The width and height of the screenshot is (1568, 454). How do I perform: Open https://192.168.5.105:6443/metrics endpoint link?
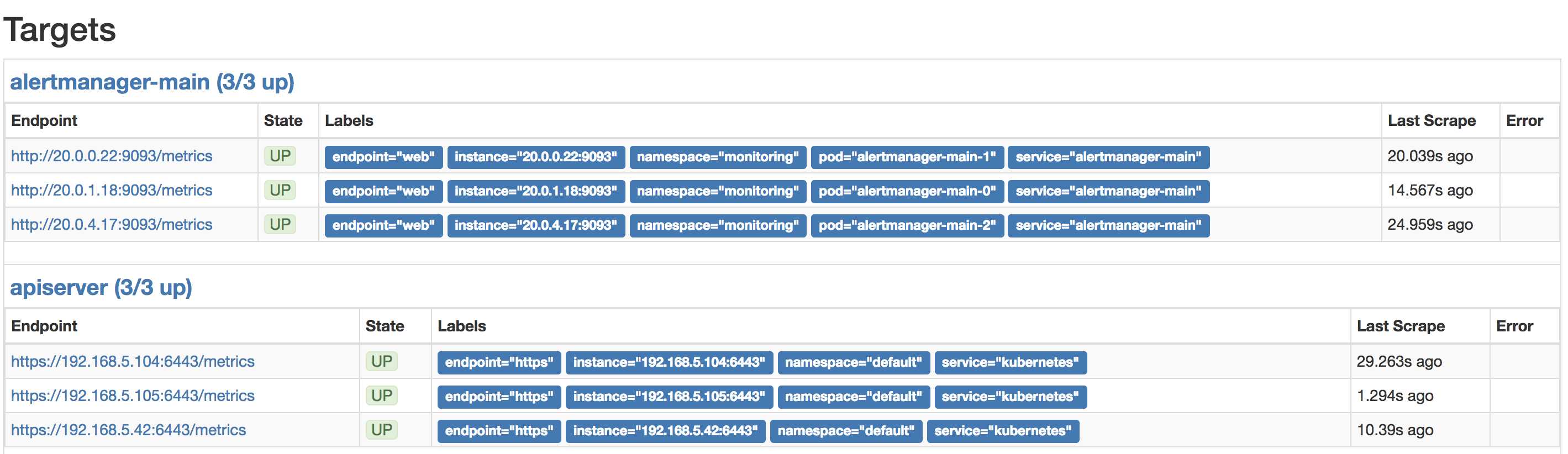click(133, 395)
